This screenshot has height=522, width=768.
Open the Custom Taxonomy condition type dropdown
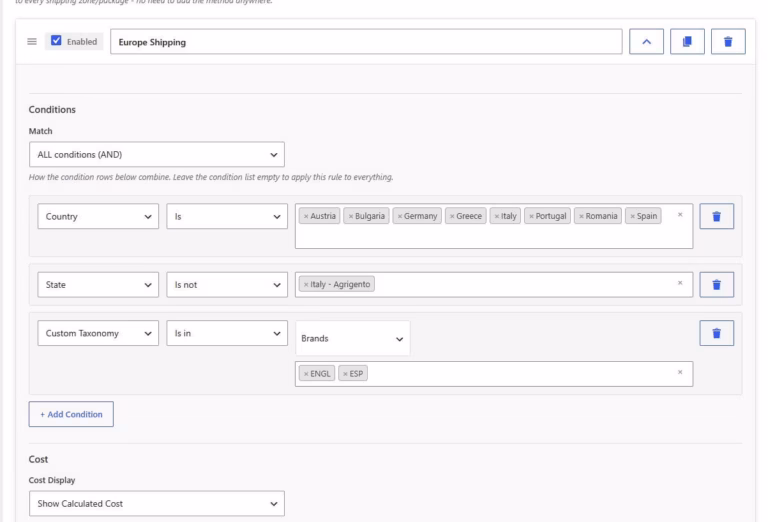(x=98, y=333)
